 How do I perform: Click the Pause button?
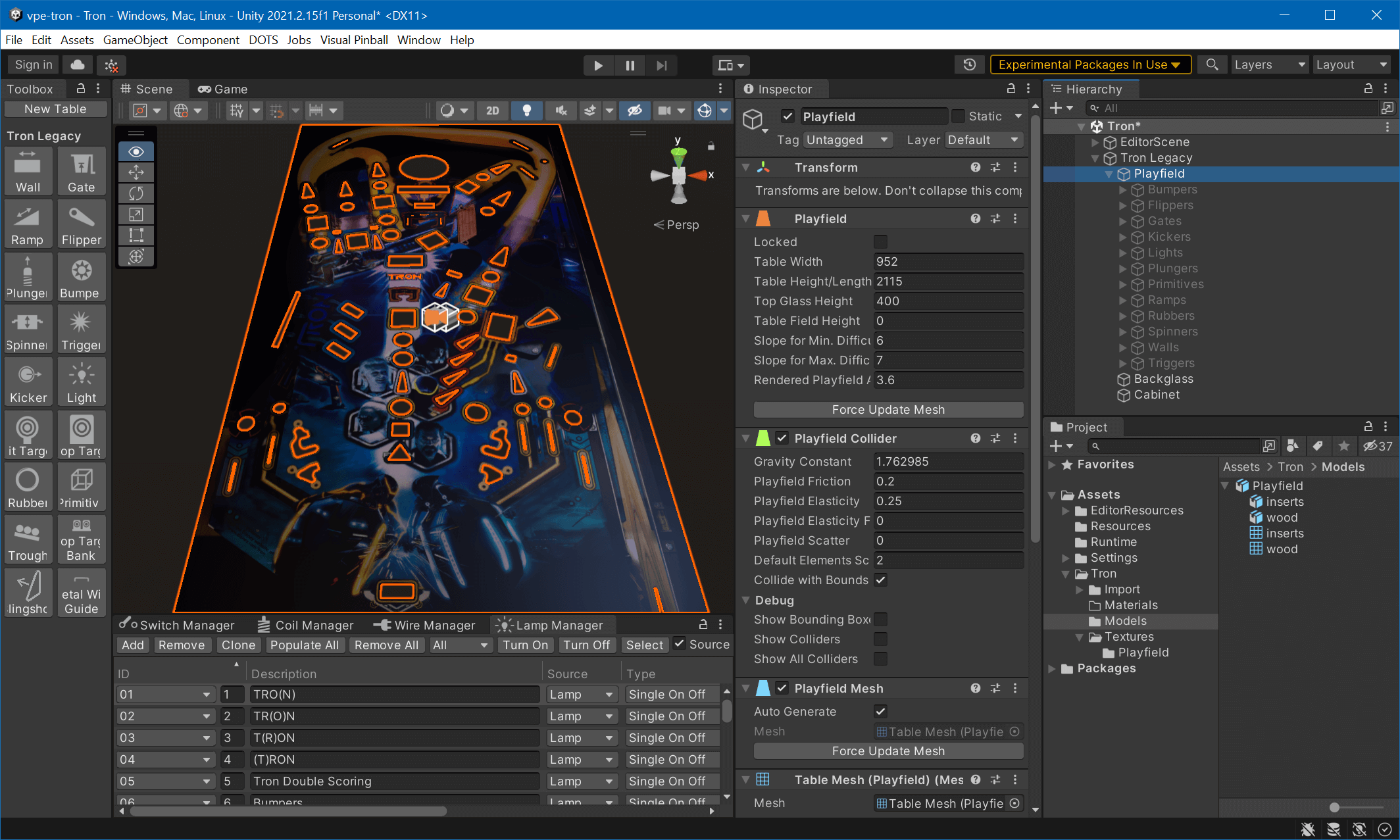click(630, 65)
